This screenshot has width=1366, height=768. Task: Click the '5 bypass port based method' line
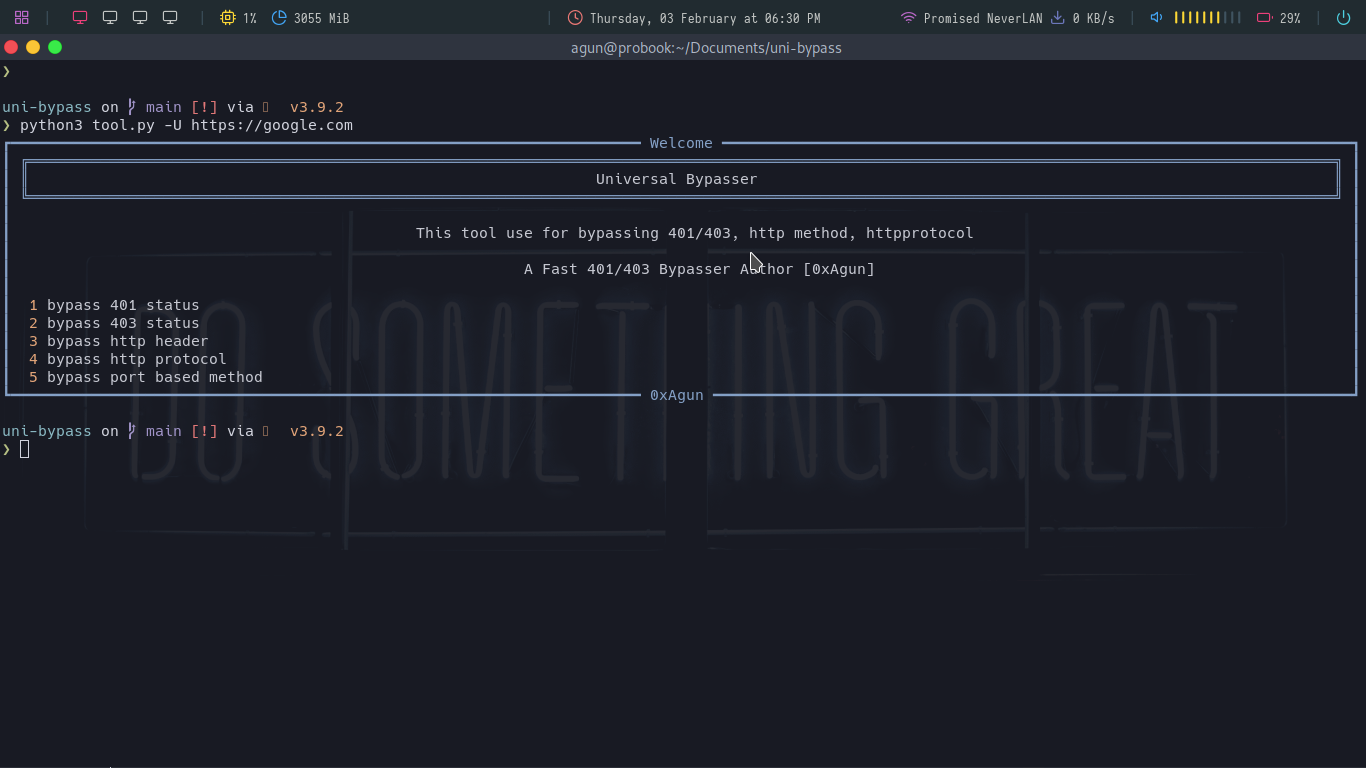tap(146, 377)
